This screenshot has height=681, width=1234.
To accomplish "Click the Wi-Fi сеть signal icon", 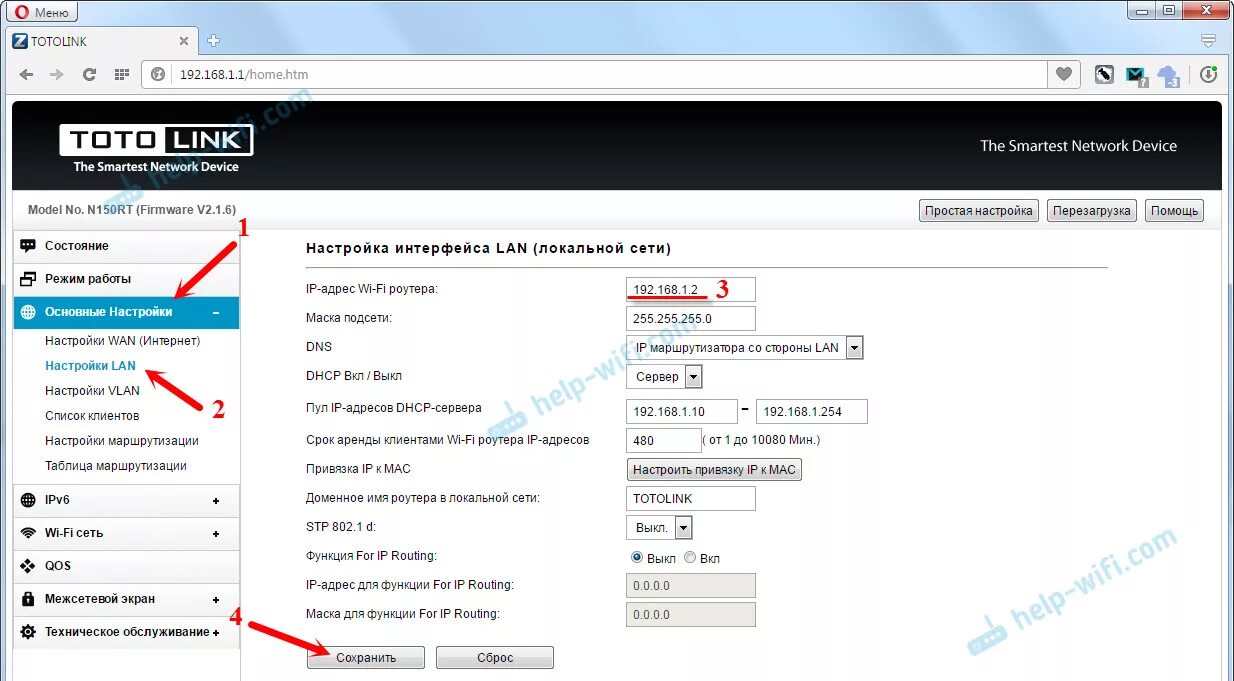I will pos(28,533).
